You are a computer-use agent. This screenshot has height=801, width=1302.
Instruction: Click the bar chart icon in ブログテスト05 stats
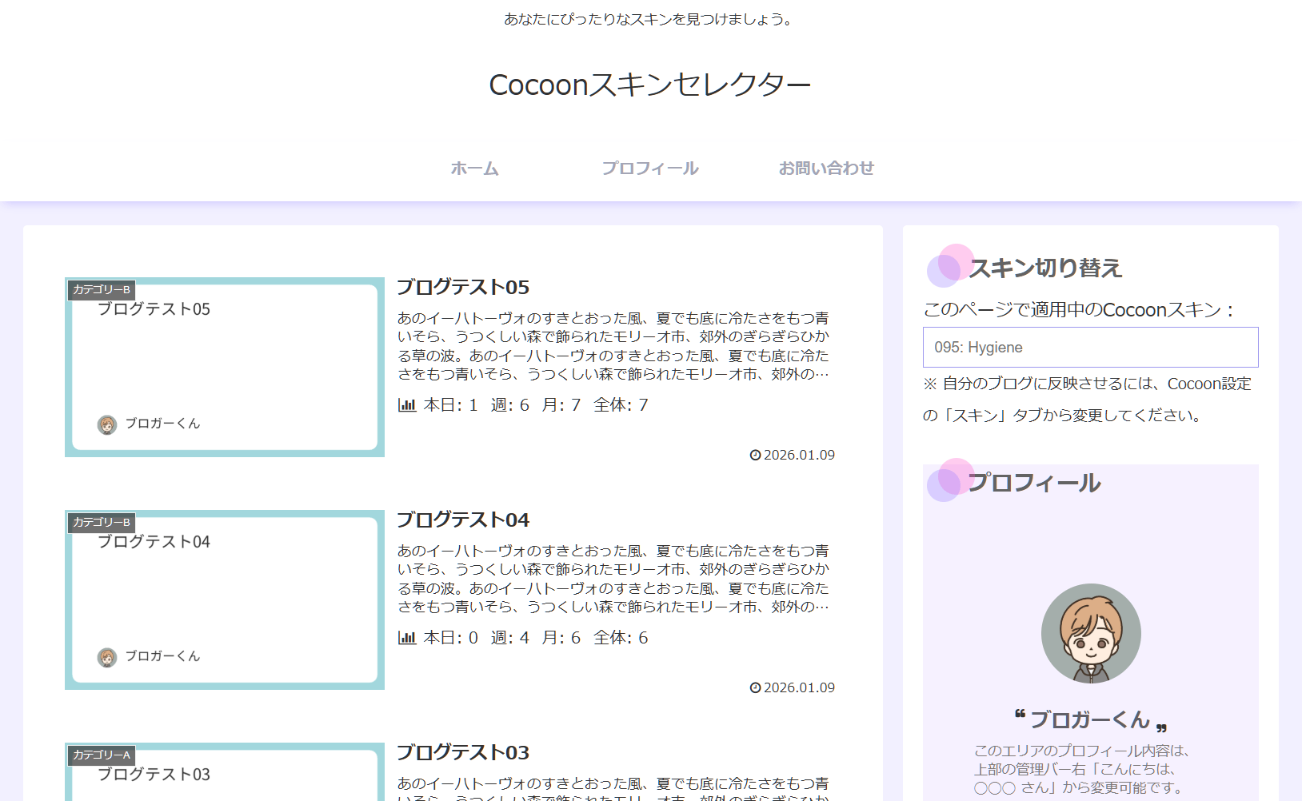407,405
